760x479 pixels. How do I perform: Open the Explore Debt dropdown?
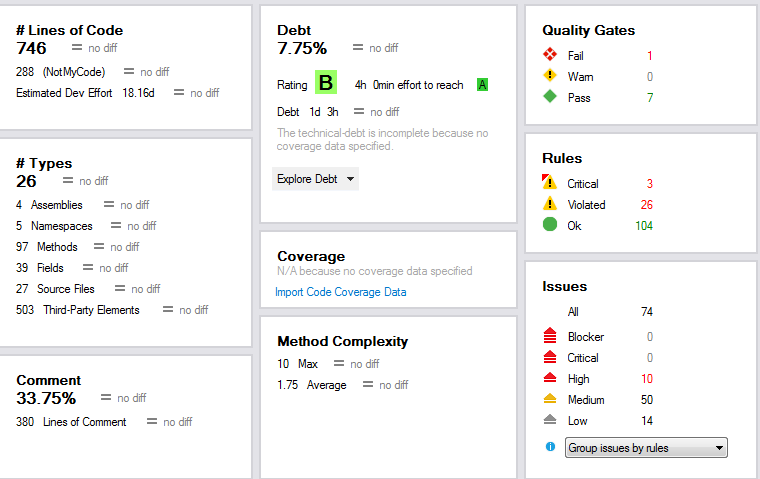315,179
